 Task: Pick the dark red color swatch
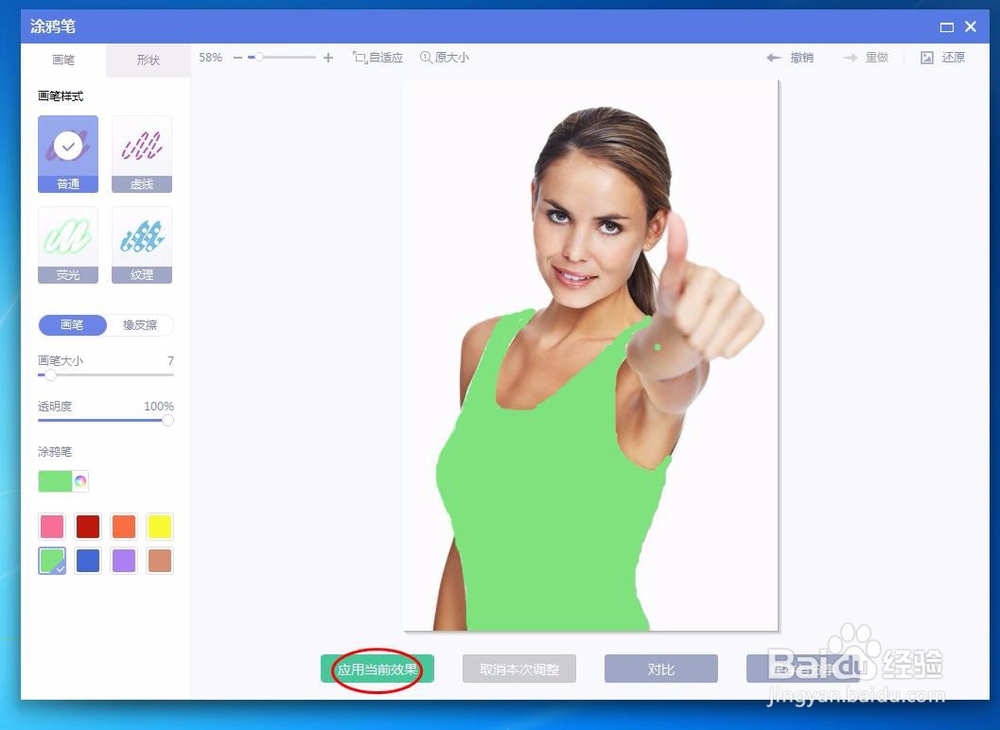click(x=88, y=527)
